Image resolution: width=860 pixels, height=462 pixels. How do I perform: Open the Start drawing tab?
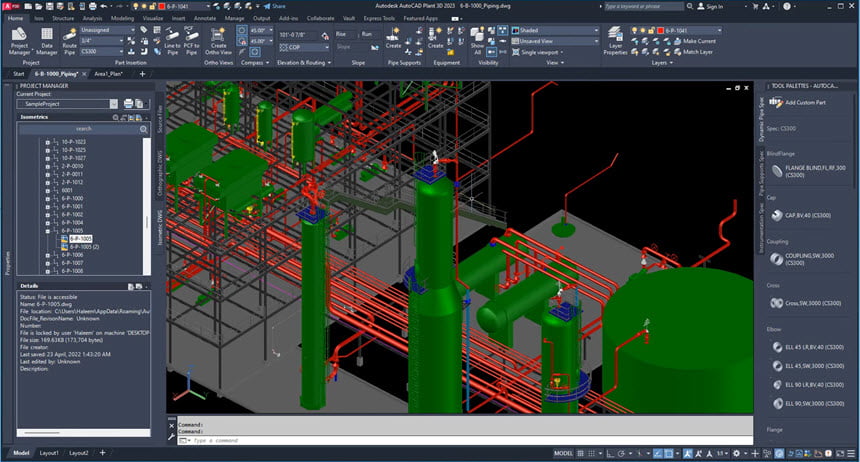pos(19,74)
